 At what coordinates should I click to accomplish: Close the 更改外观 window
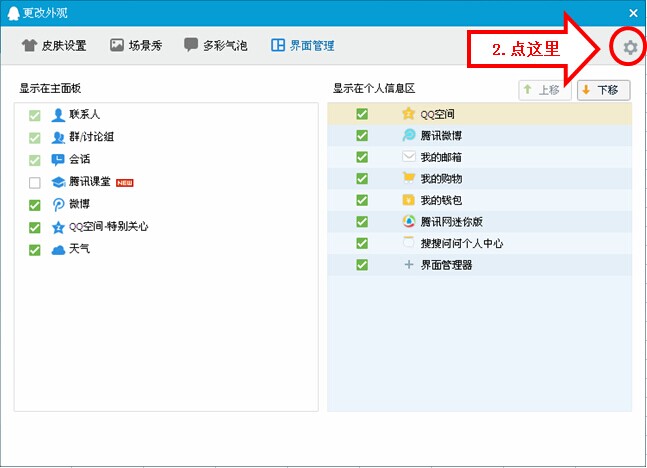tap(633, 13)
